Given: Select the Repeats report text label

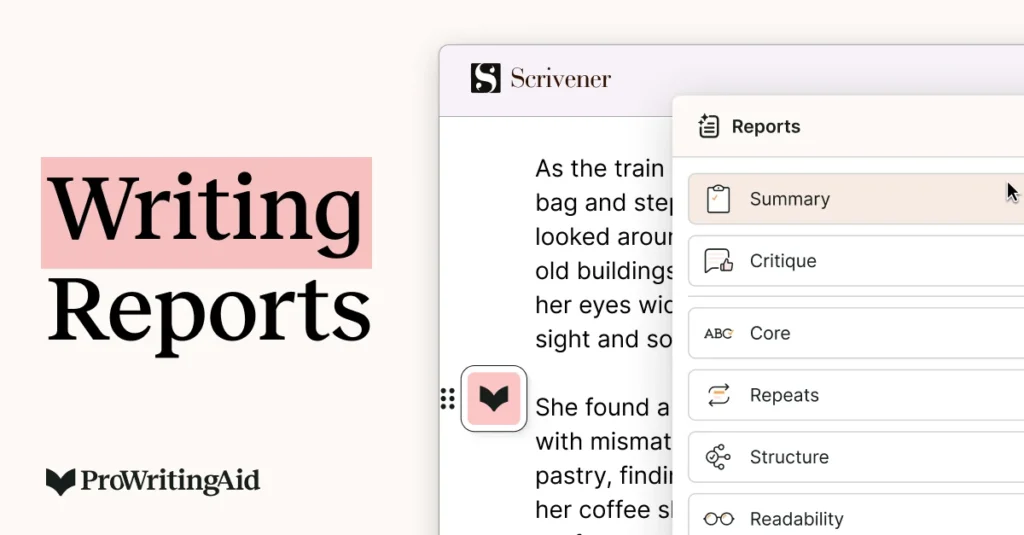Looking at the screenshot, I should pos(784,395).
